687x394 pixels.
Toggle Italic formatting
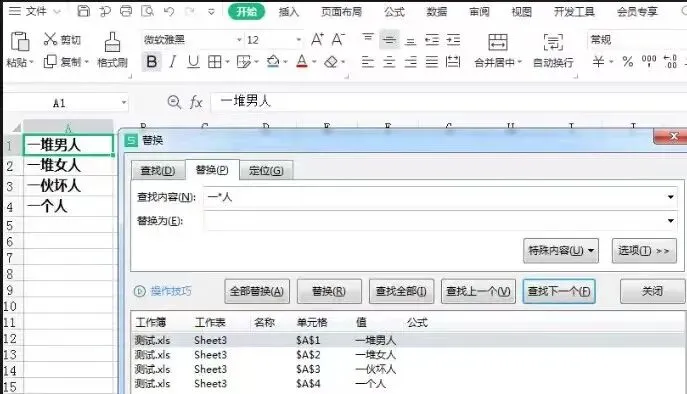173,62
